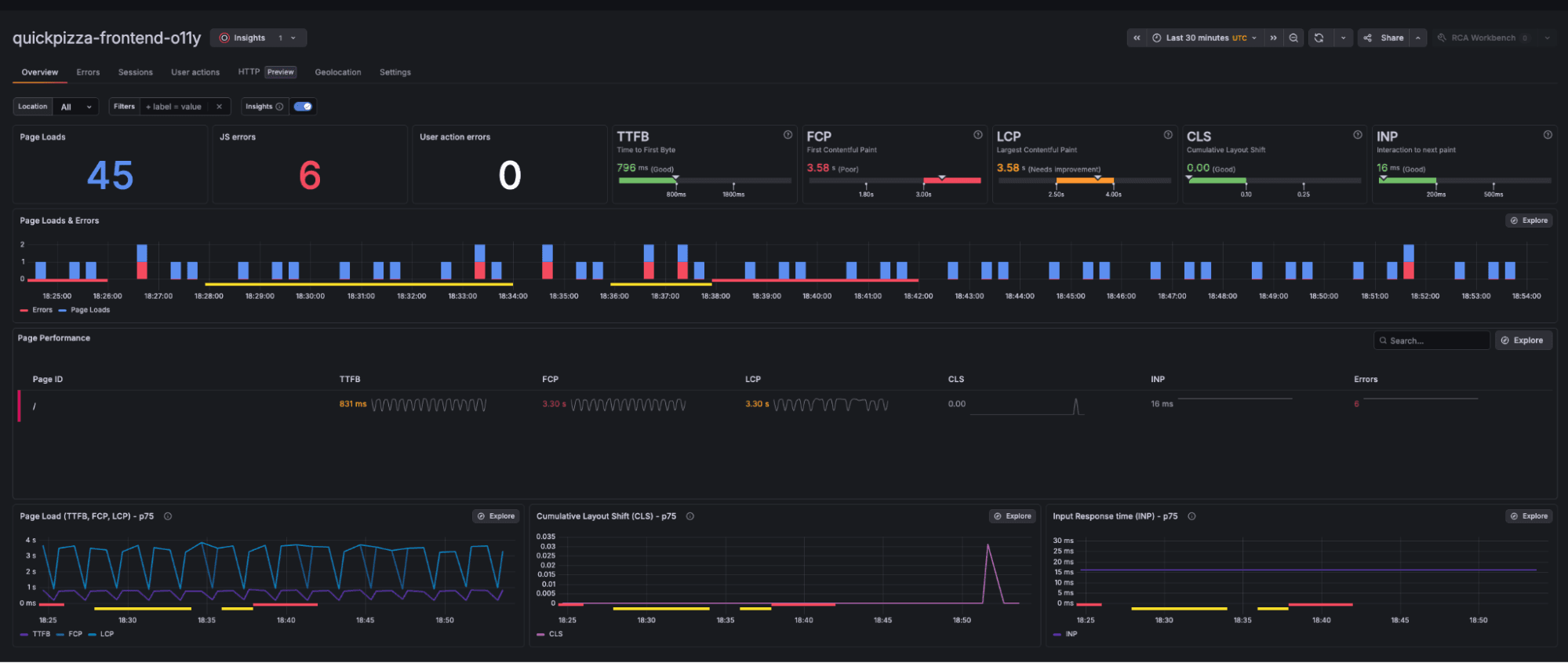The image size is (1568, 663).
Task: Click the JS errors count 6
Action: 310,175
